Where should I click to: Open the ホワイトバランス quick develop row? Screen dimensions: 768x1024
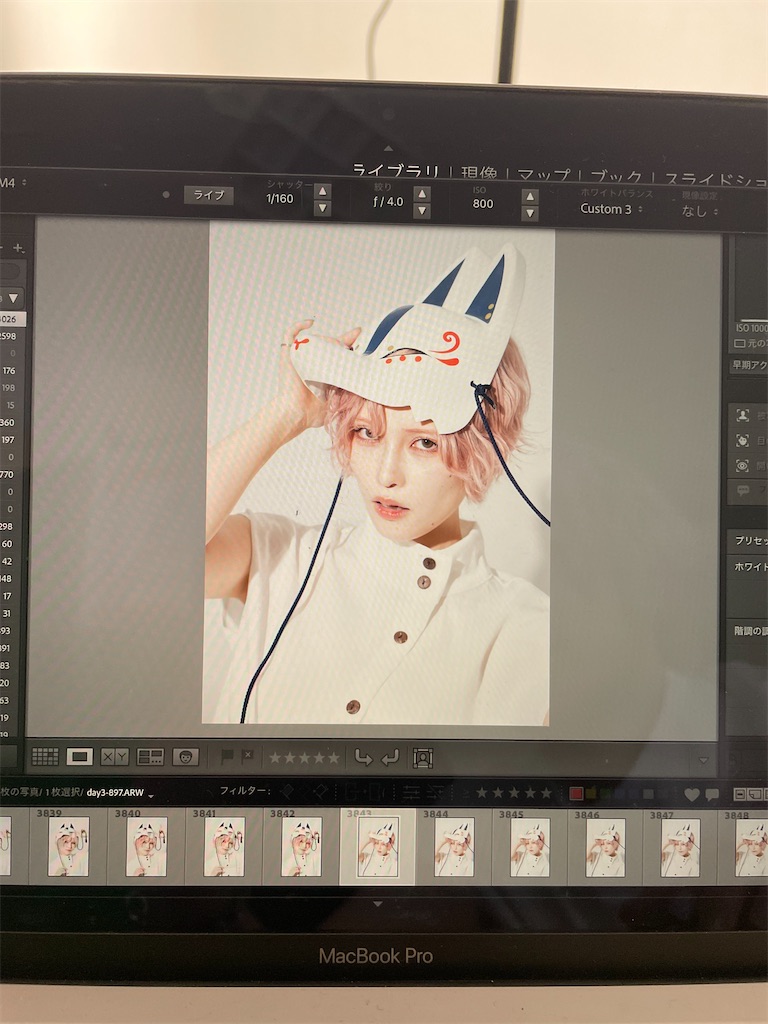(x=749, y=567)
